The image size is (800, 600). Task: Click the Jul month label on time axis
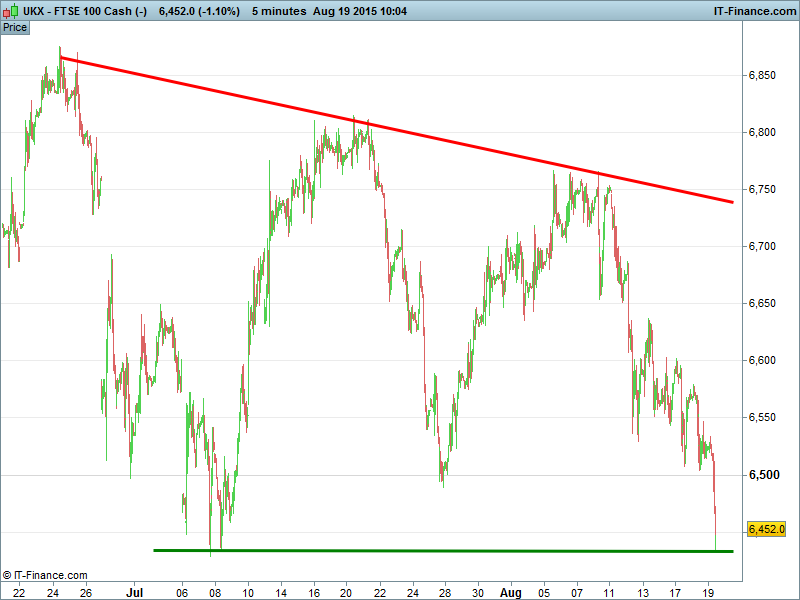pos(134,593)
